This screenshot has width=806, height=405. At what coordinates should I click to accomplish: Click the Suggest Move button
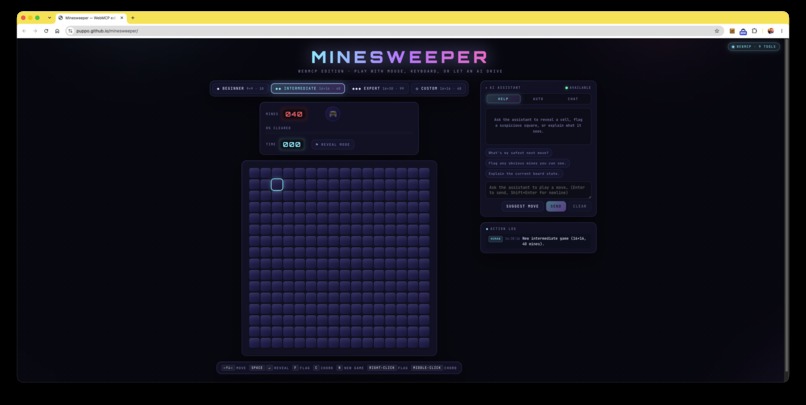(x=522, y=206)
